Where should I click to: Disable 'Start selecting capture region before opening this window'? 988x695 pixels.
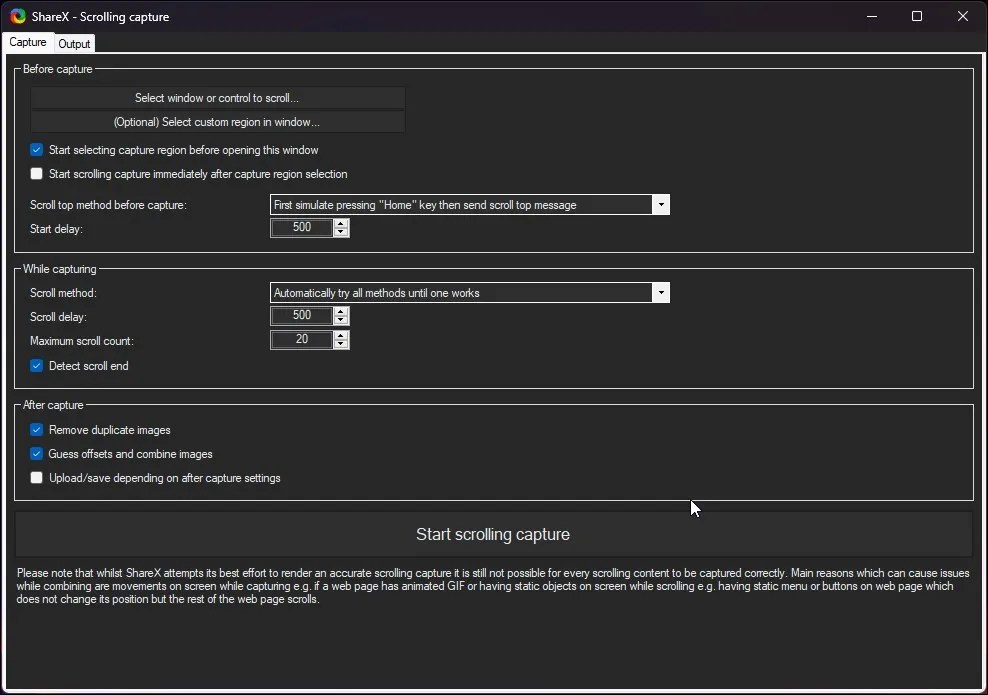click(x=36, y=150)
